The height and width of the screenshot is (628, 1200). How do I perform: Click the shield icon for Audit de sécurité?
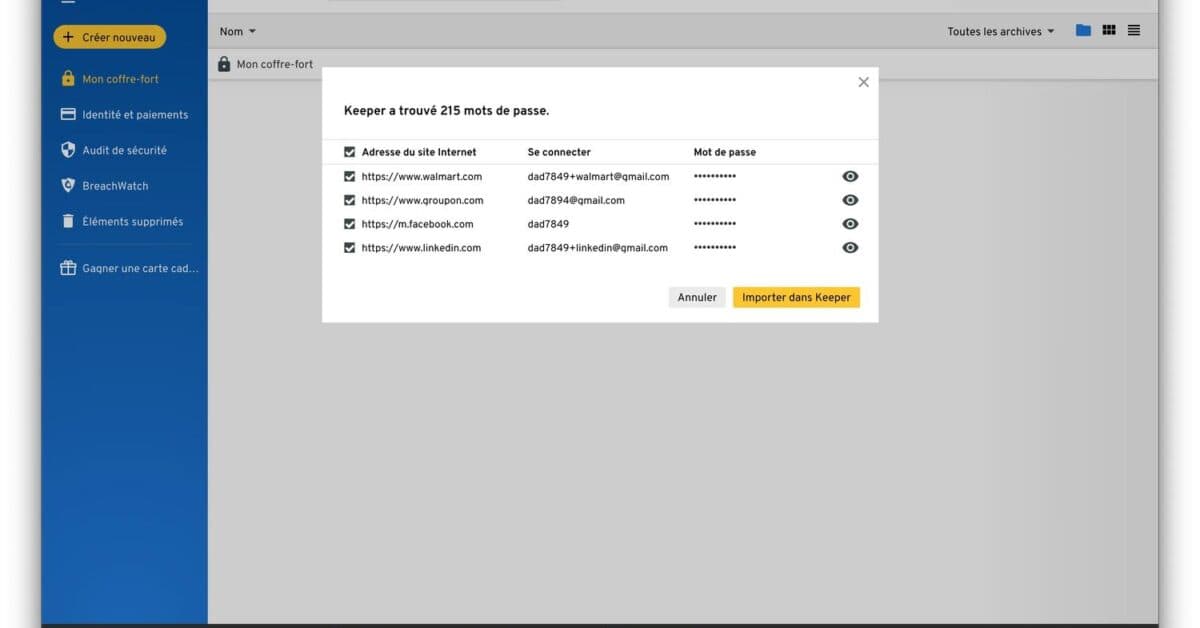[x=68, y=150]
